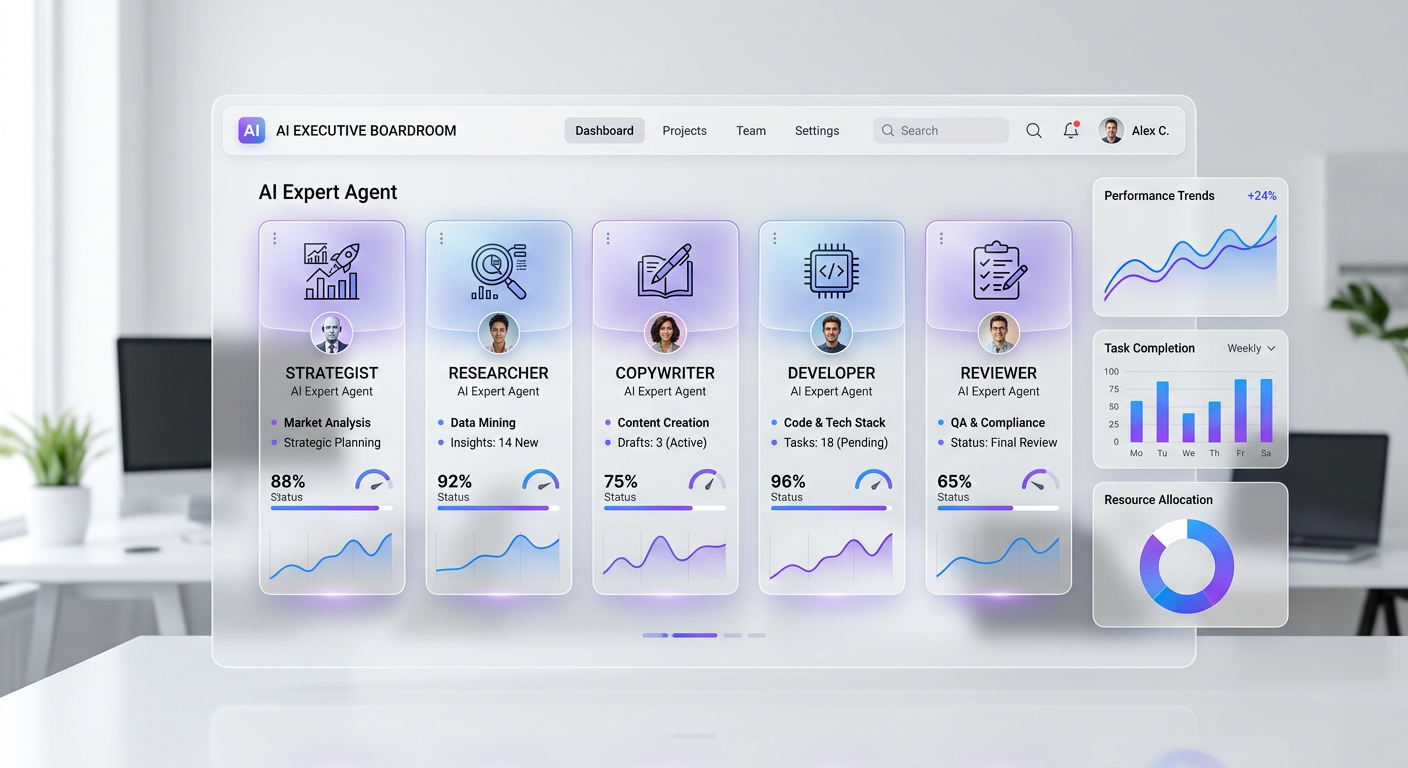Expand the Weekly dropdown in Task Completion
Image resolution: width=1408 pixels, height=768 pixels.
click(x=1252, y=348)
